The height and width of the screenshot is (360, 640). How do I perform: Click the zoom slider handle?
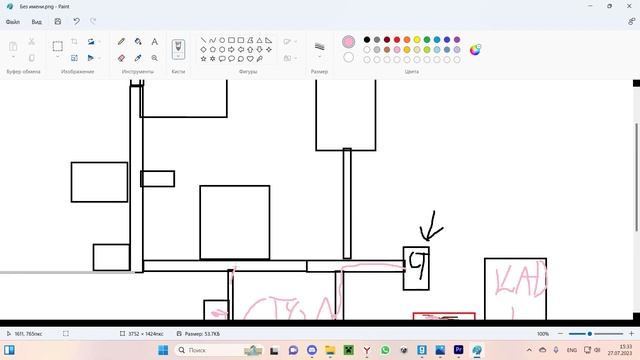[x=589, y=333]
